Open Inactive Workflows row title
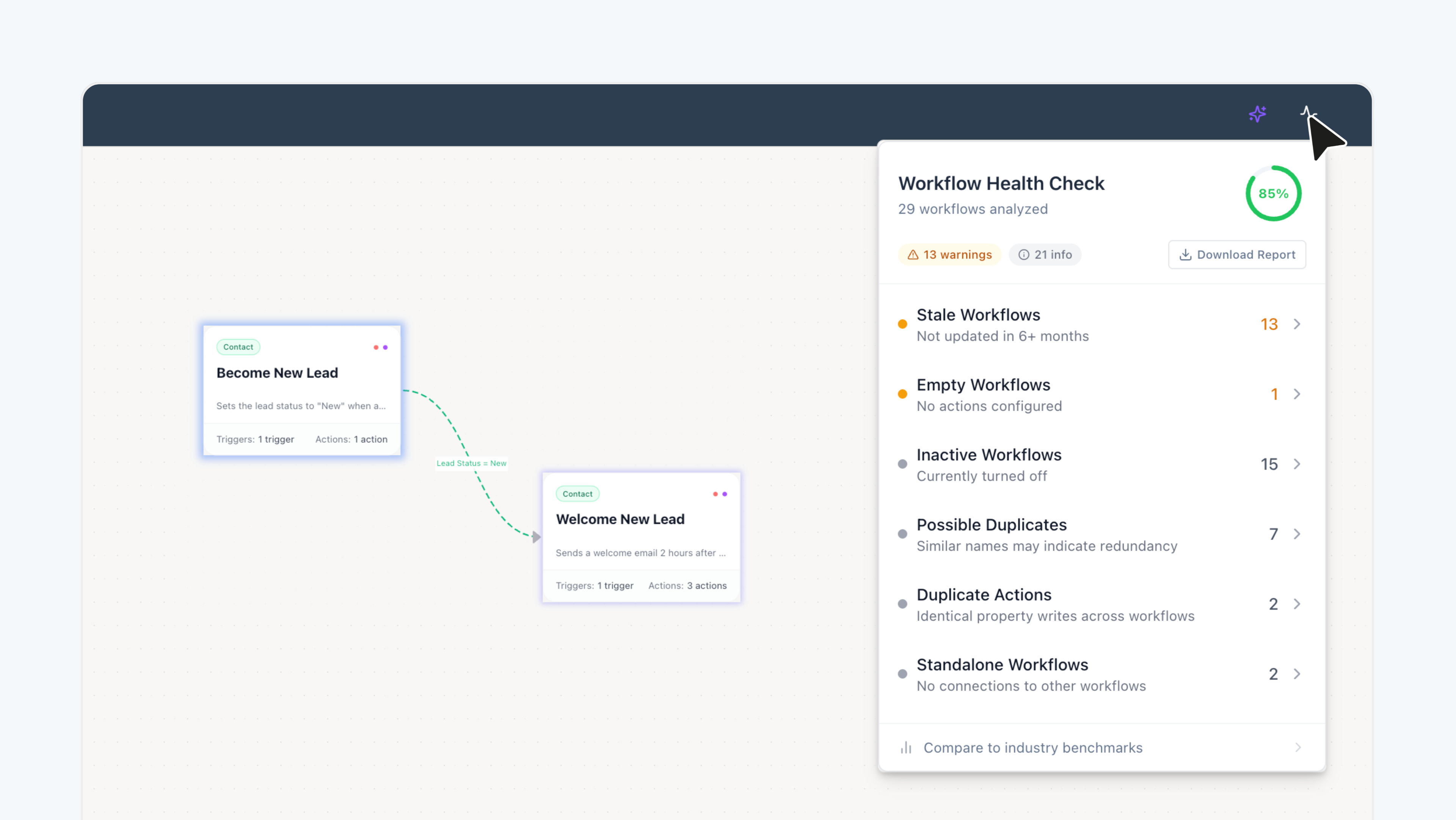Image resolution: width=1456 pixels, height=820 pixels. tap(989, 455)
